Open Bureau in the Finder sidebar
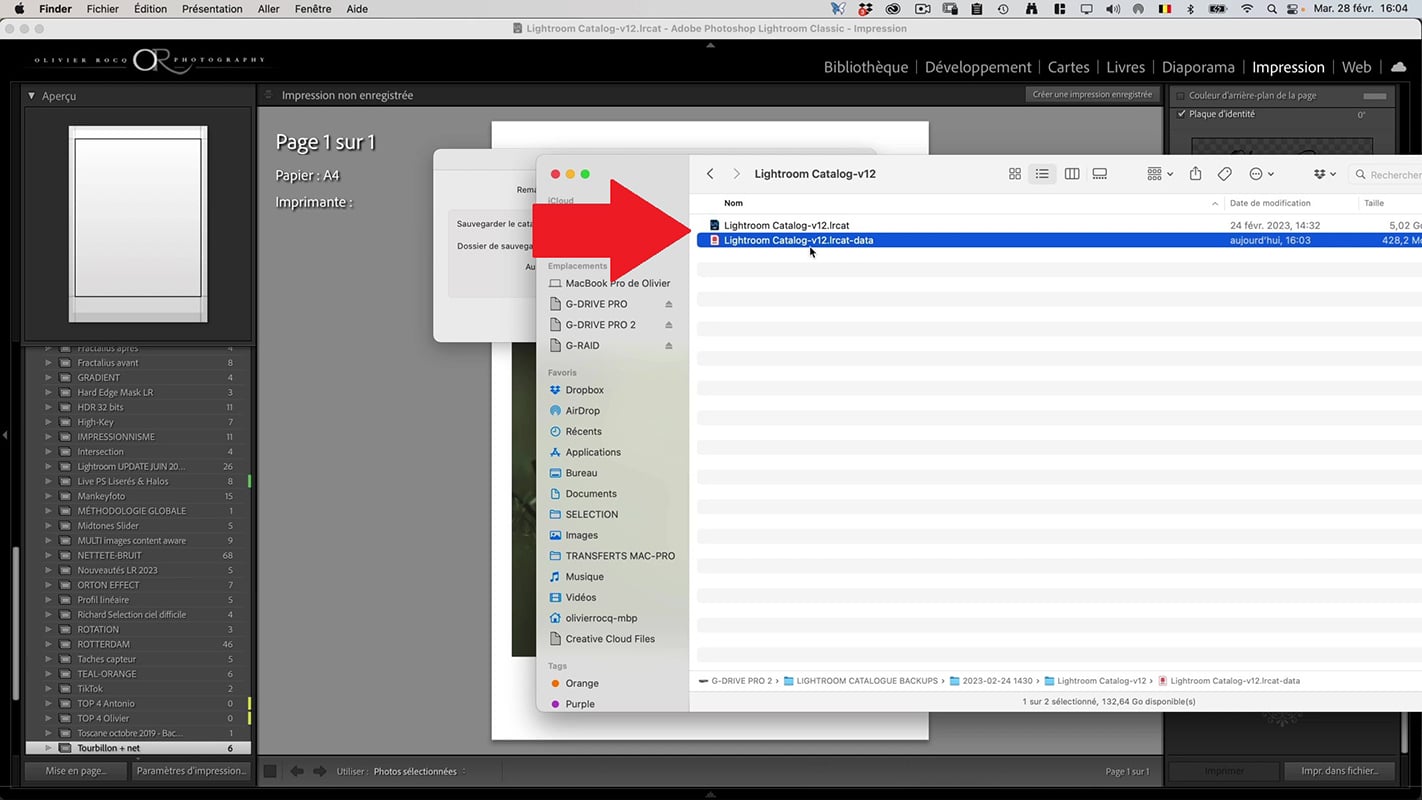 tap(581, 473)
